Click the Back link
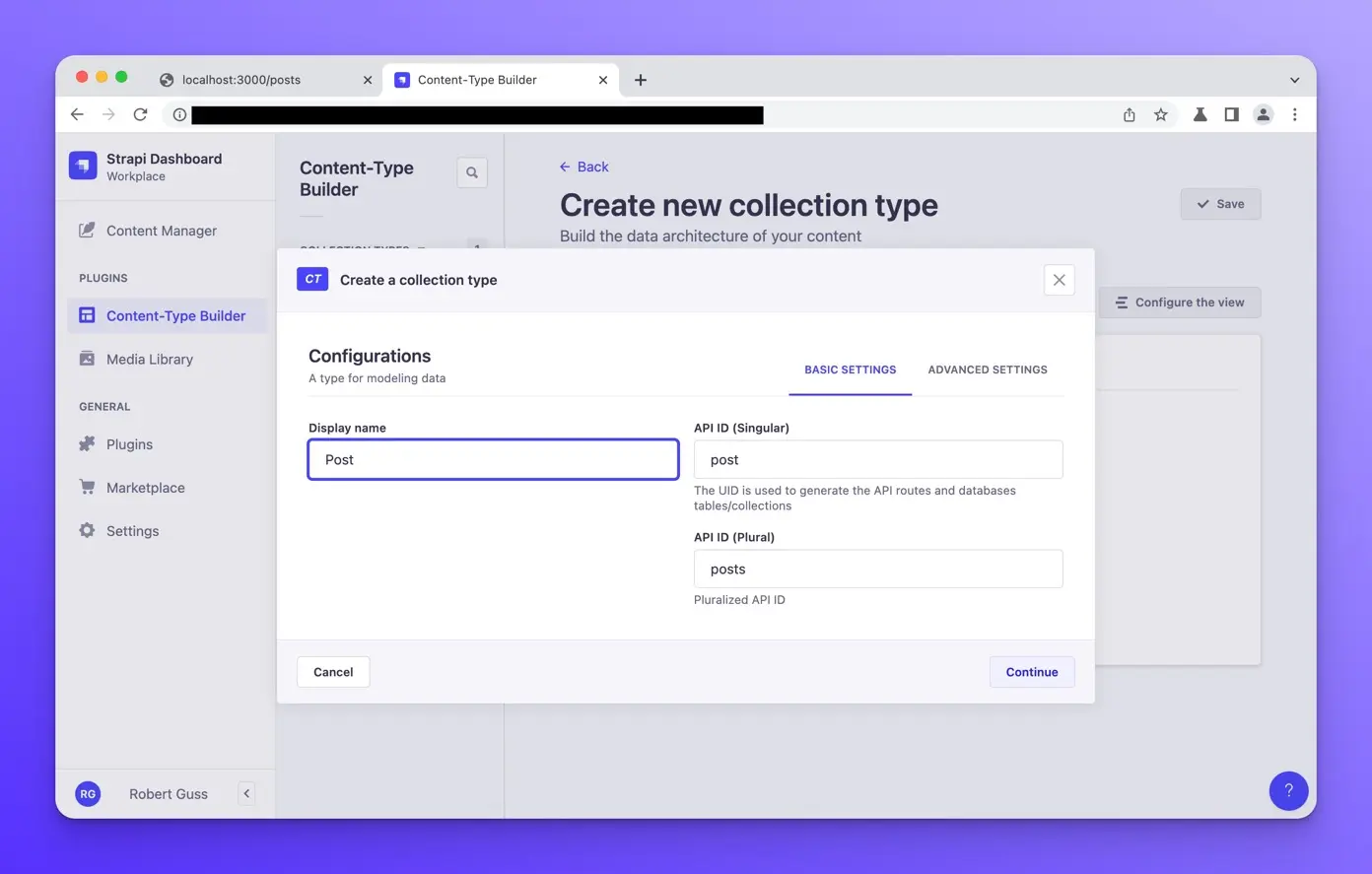This screenshot has height=874, width=1372. [x=583, y=167]
